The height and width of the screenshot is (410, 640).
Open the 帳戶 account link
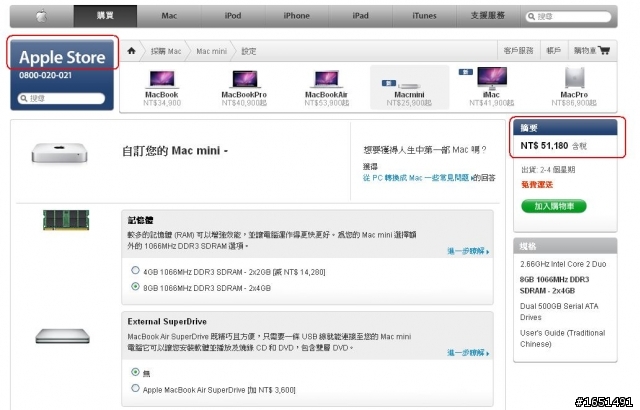[553, 51]
